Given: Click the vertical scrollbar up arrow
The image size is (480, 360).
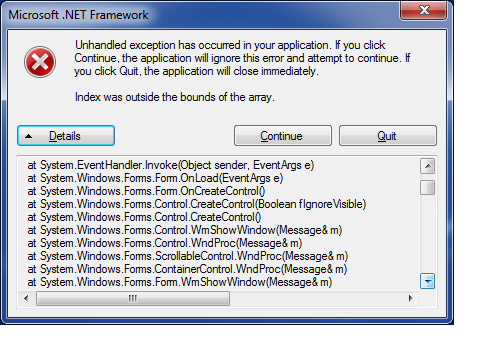Looking at the screenshot, I should tap(428, 166).
